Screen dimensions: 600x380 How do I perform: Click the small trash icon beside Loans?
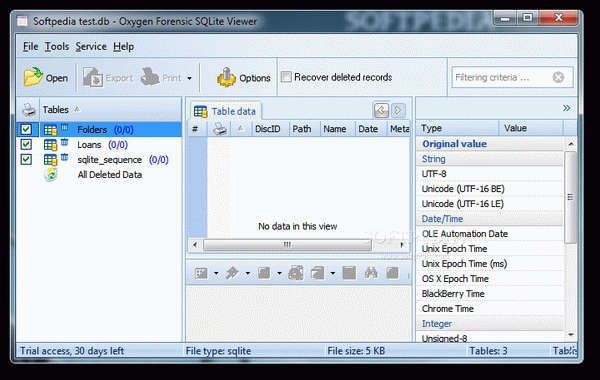64,142
